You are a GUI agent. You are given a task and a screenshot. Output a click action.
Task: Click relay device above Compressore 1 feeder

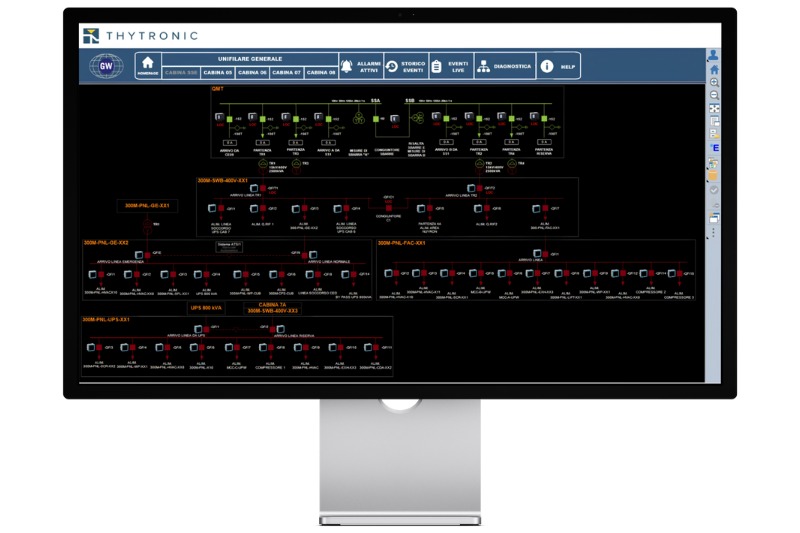click(263, 347)
